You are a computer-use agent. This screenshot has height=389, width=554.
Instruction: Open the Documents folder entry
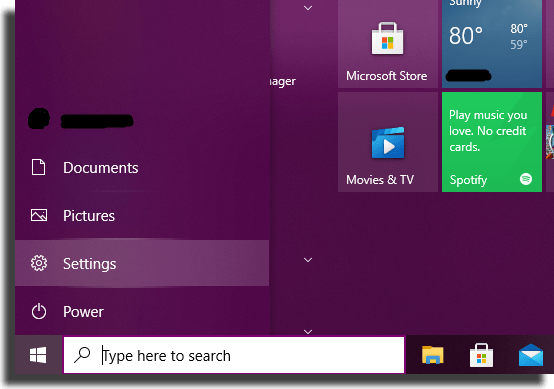coord(142,167)
